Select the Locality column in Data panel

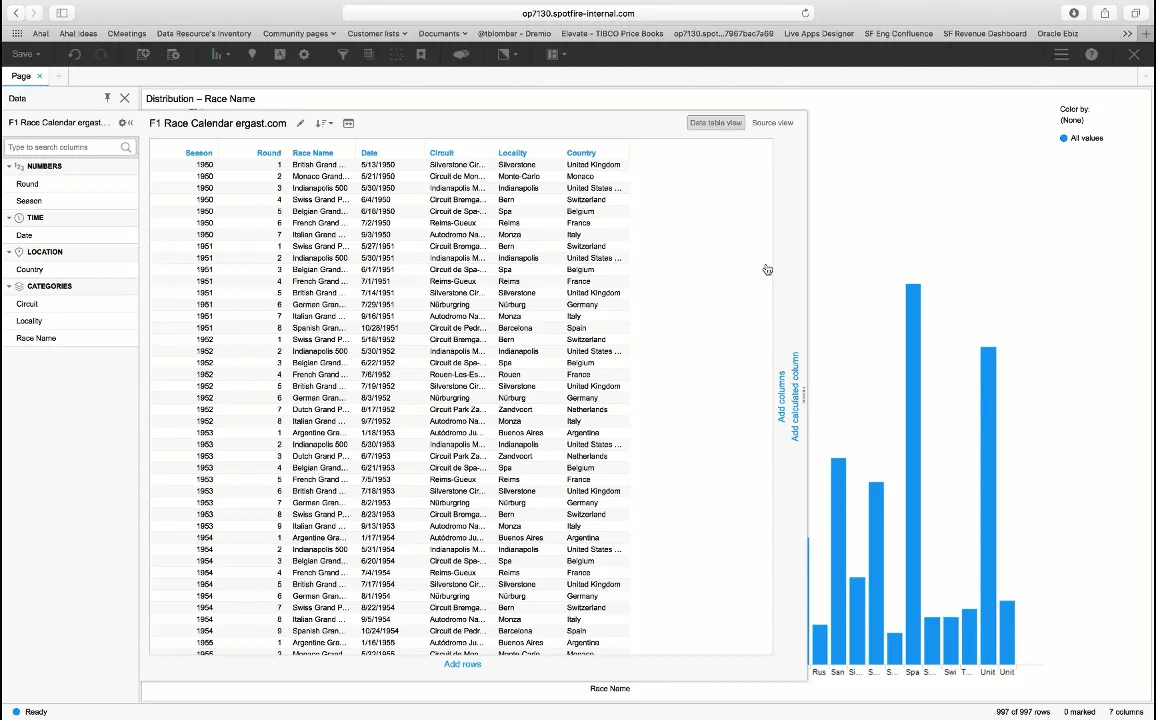29,321
